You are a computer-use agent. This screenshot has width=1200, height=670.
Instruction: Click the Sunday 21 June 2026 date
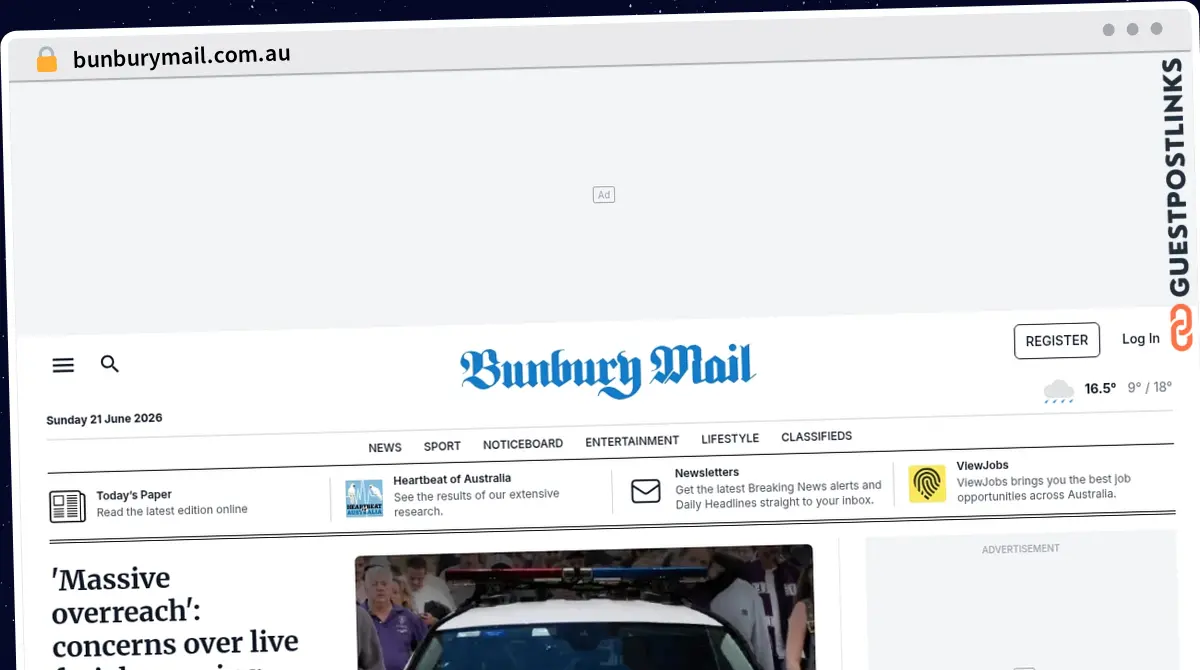[x=104, y=419]
